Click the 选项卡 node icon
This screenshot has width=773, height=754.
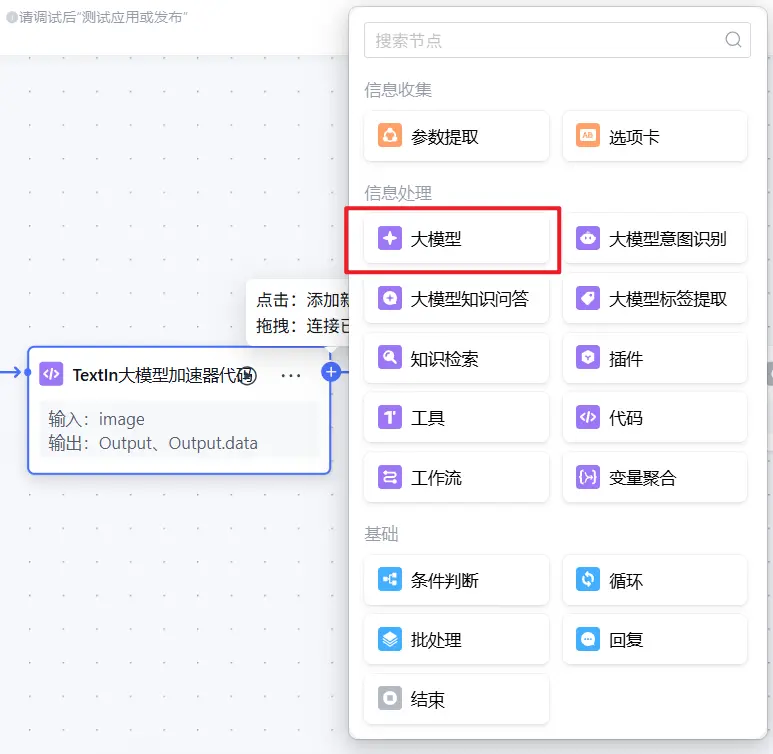point(588,136)
